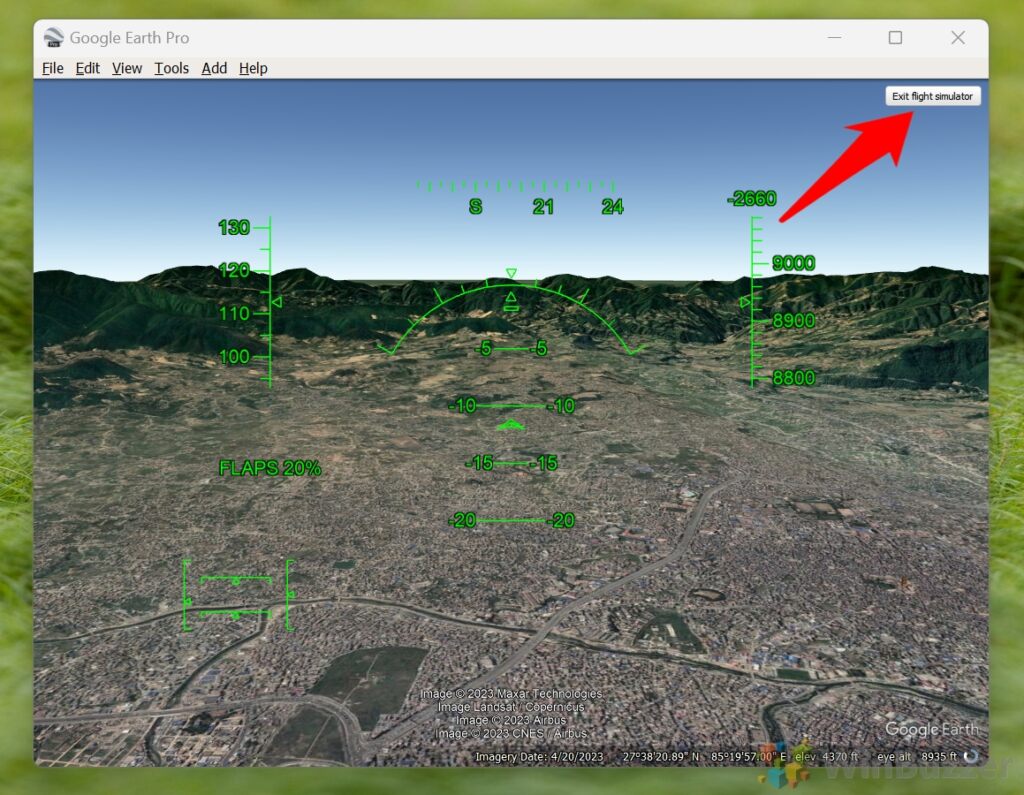Viewport: 1024px width, 795px height.
Task: Click the altitude tape showing 8900
Action: click(792, 320)
